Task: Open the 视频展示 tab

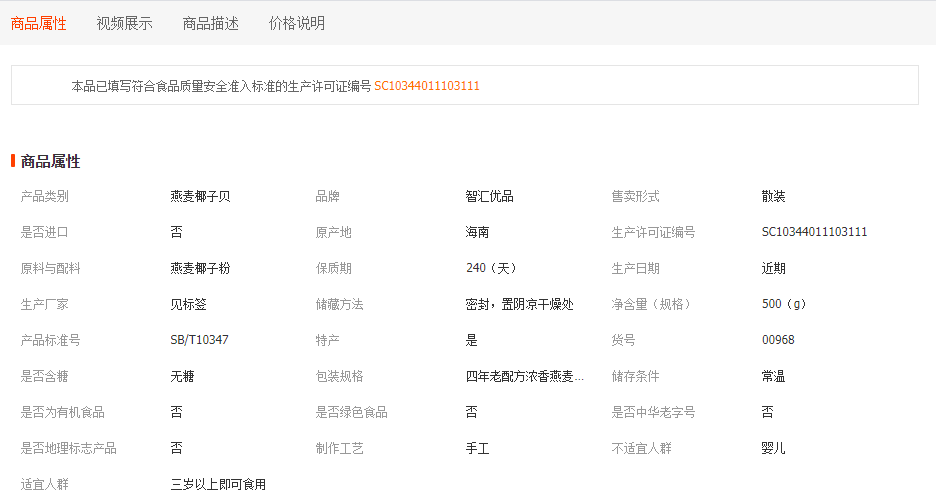Action: [125, 23]
